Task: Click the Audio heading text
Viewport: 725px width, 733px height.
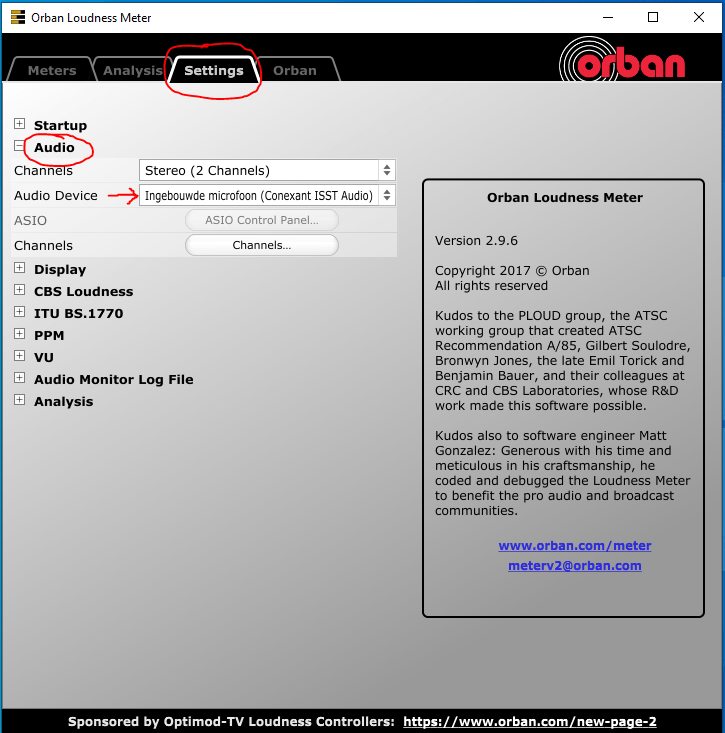Action: click(x=54, y=147)
